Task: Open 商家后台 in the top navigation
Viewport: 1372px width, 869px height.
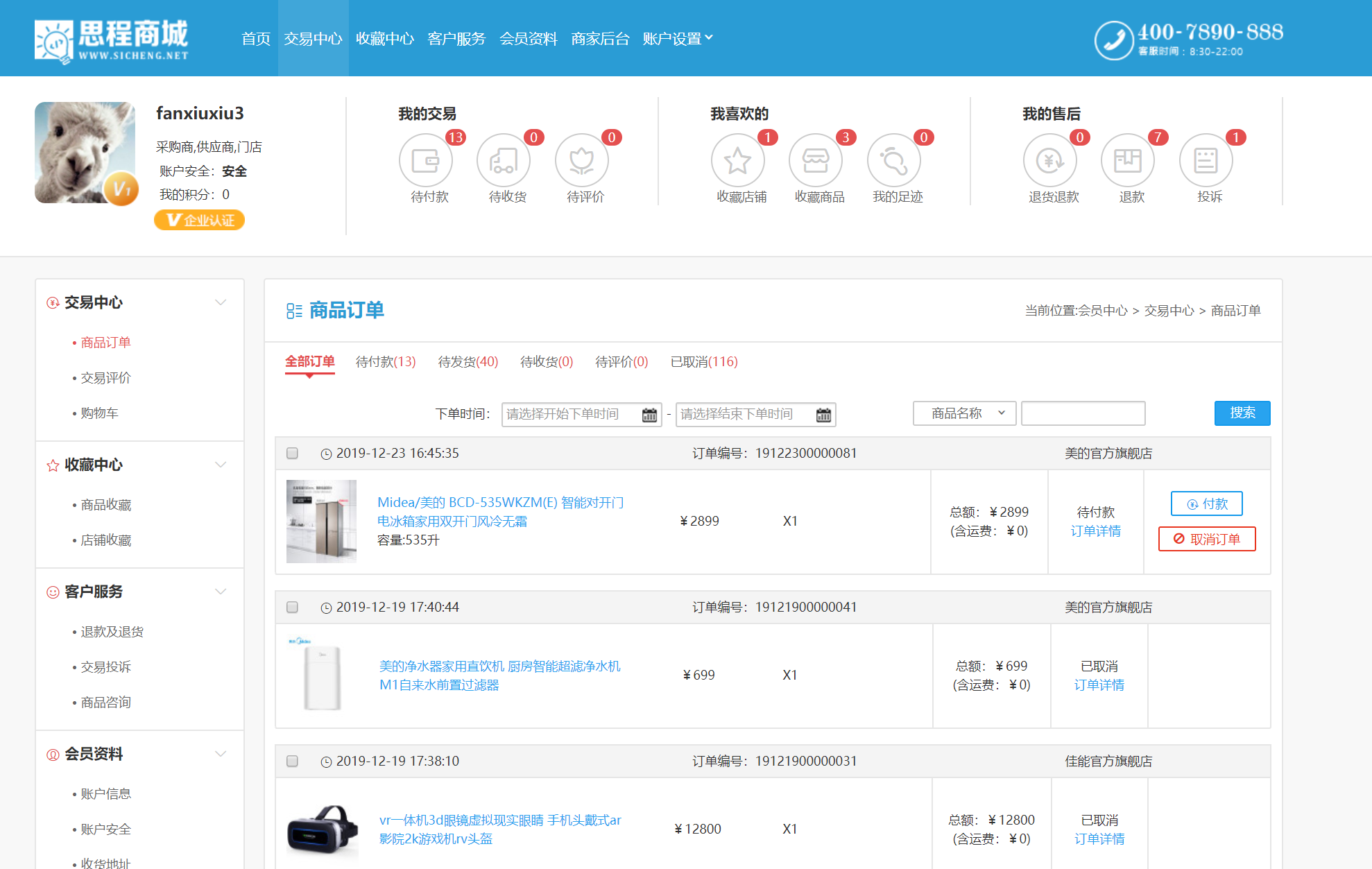Action: [600, 38]
